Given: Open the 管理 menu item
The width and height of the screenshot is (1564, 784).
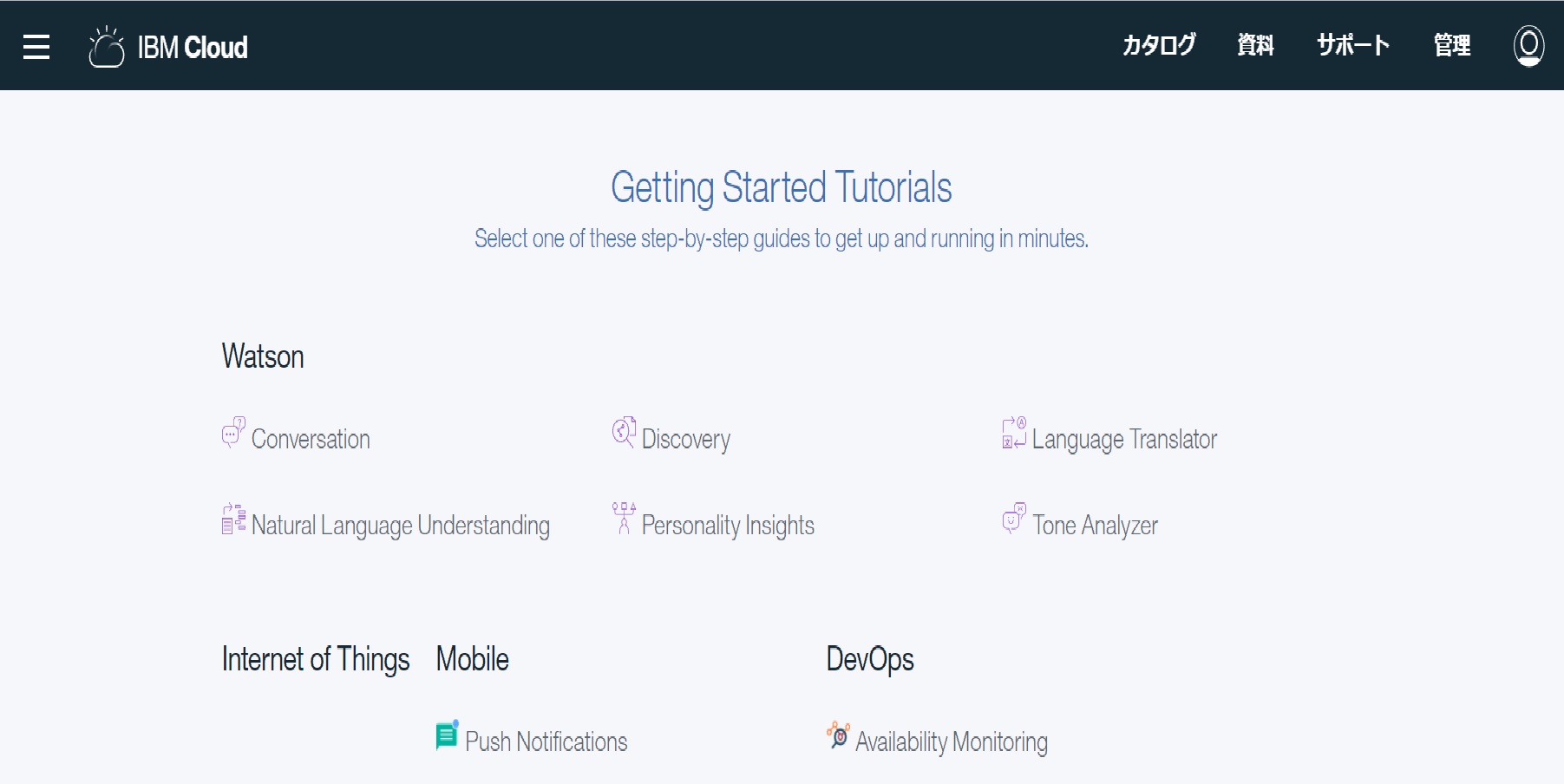Looking at the screenshot, I should [x=1452, y=45].
